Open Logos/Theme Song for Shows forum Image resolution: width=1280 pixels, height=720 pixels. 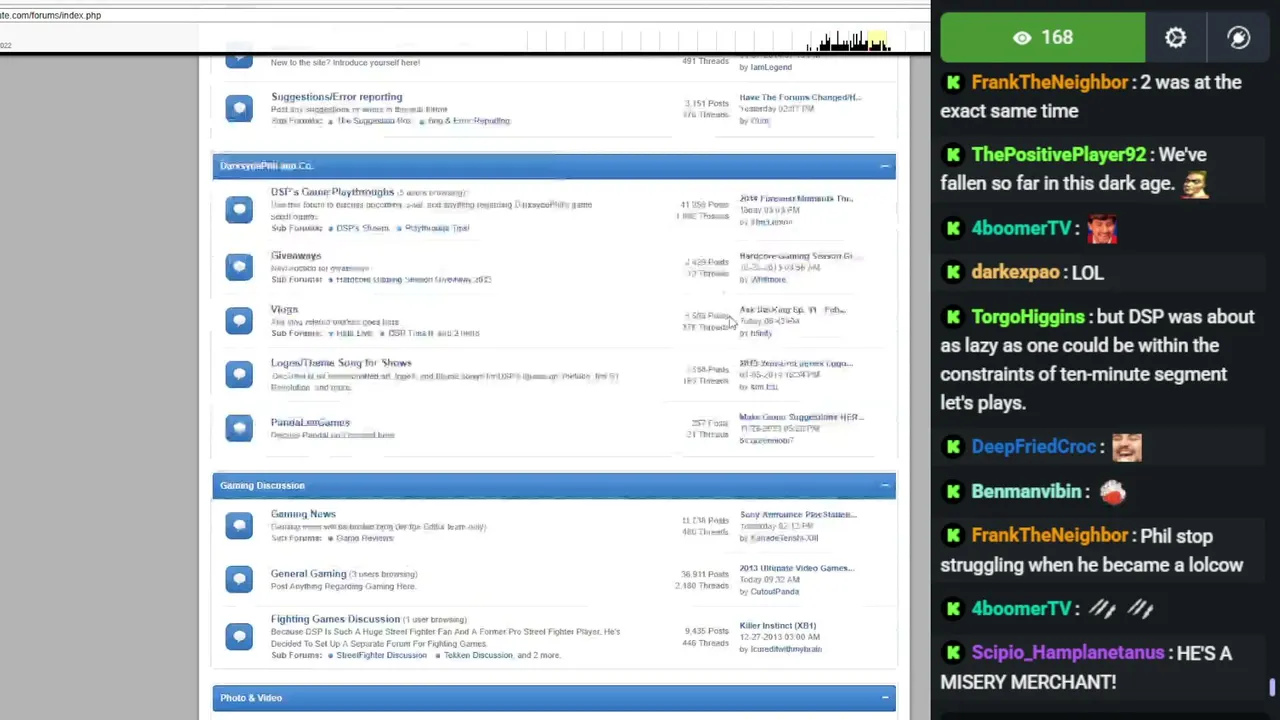pyautogui.click(x=341, y=363)
